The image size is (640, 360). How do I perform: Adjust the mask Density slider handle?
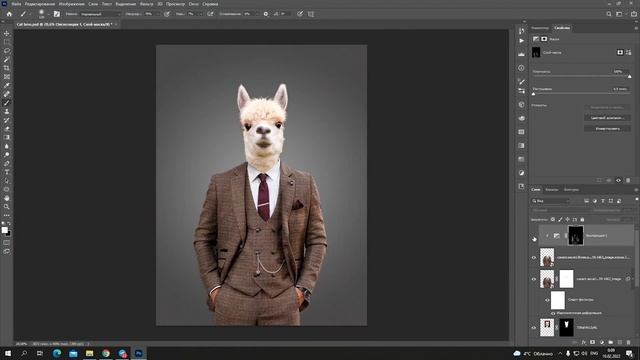coord(629,77)
